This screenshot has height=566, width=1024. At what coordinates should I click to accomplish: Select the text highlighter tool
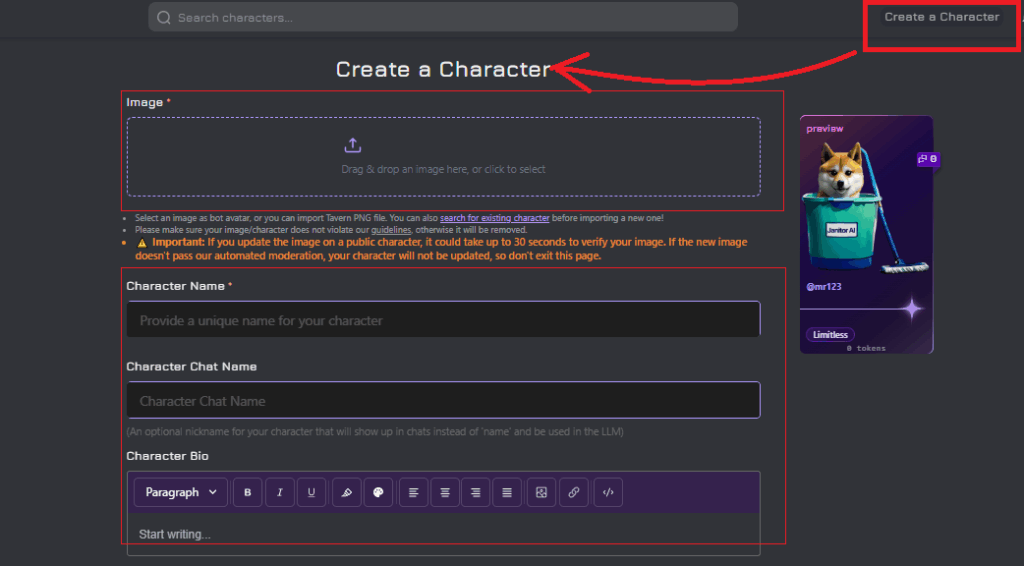tap(345, 492)
